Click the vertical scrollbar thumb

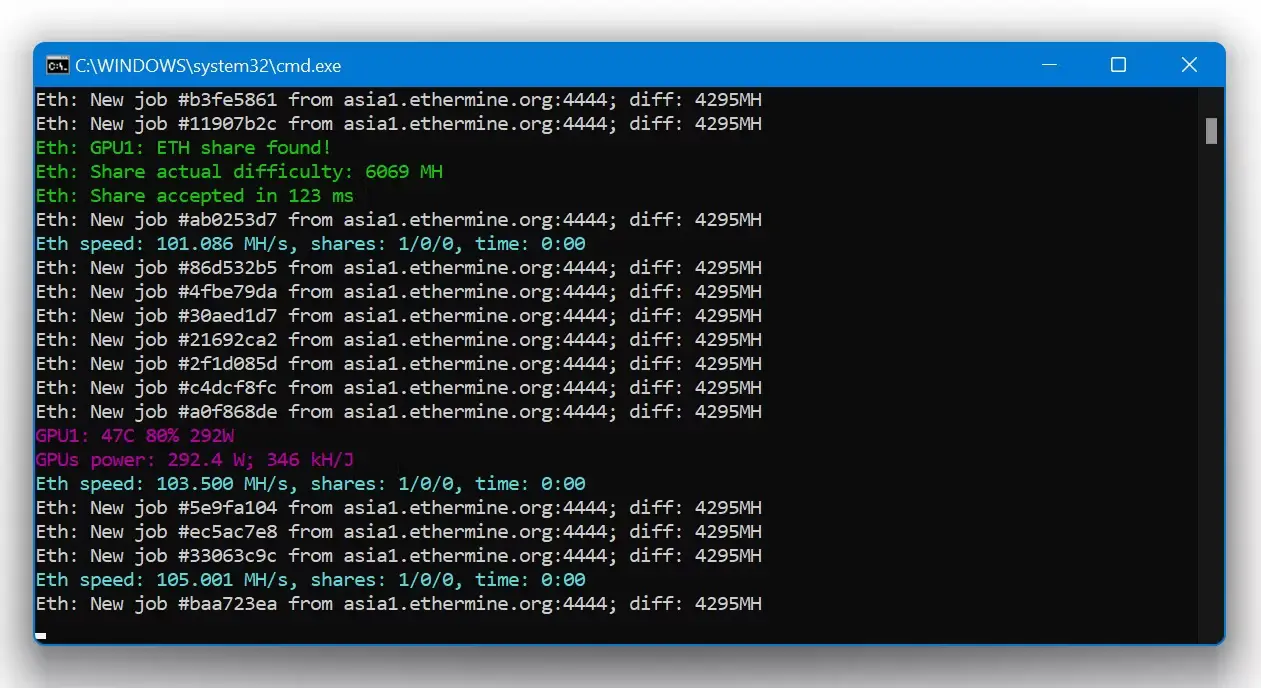1211,131
